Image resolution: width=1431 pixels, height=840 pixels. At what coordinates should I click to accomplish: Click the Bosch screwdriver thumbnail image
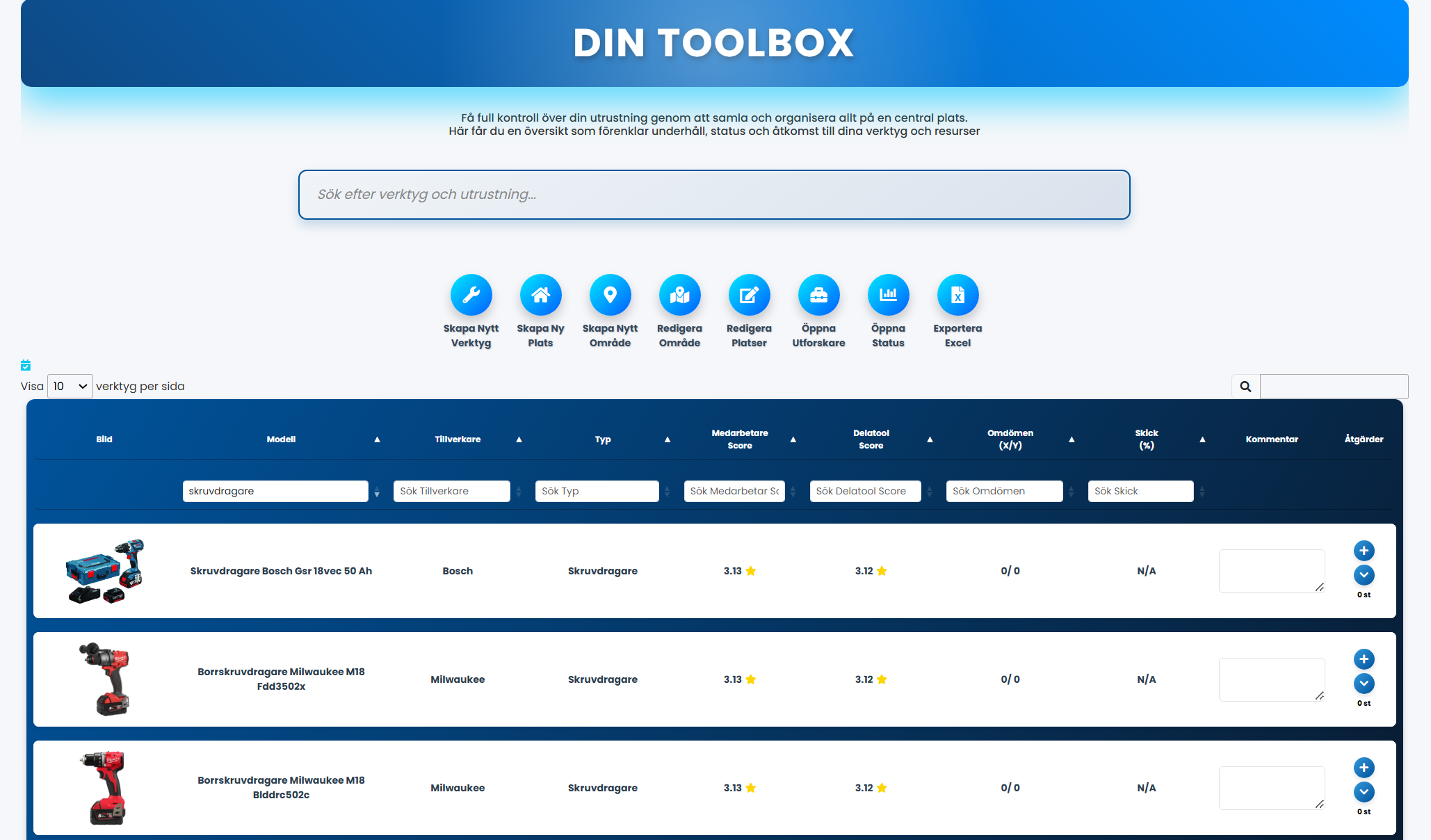pos(104,571)
